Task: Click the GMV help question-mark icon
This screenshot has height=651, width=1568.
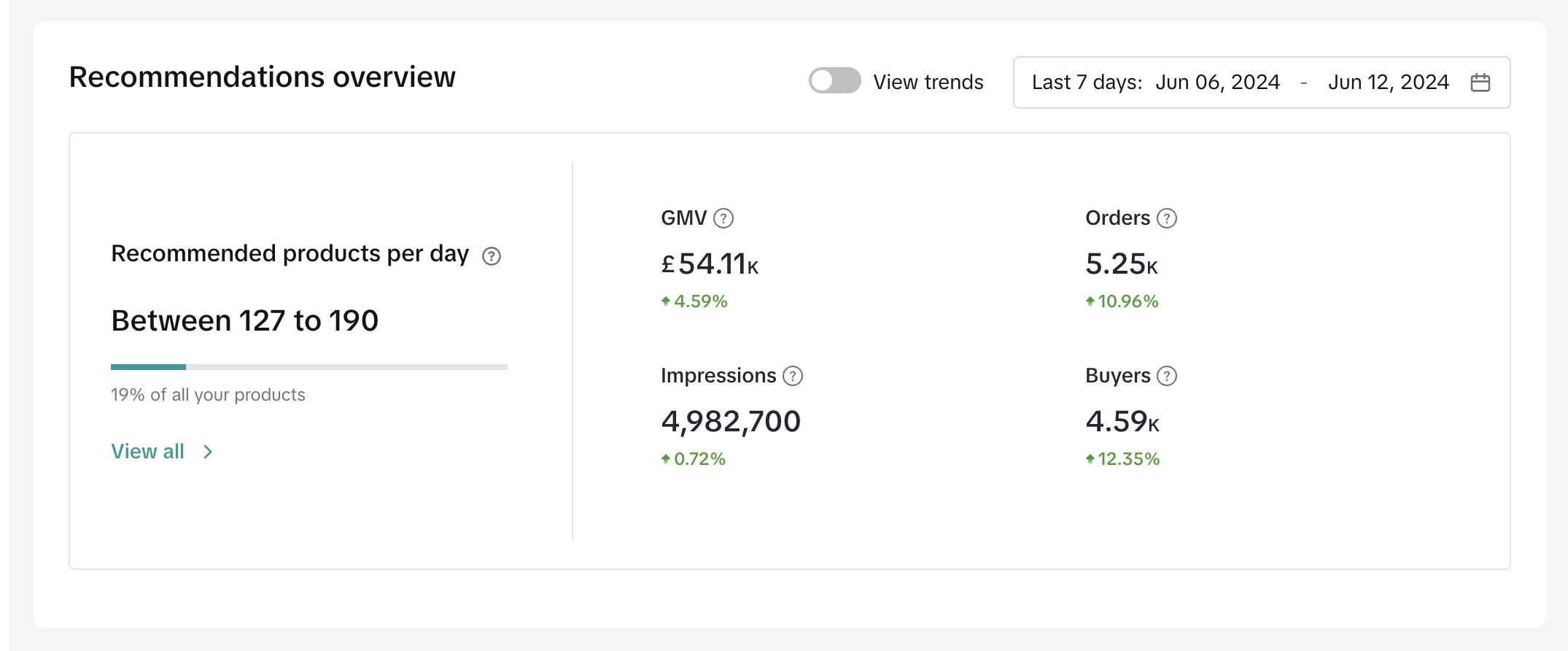Action: (723, 218)
